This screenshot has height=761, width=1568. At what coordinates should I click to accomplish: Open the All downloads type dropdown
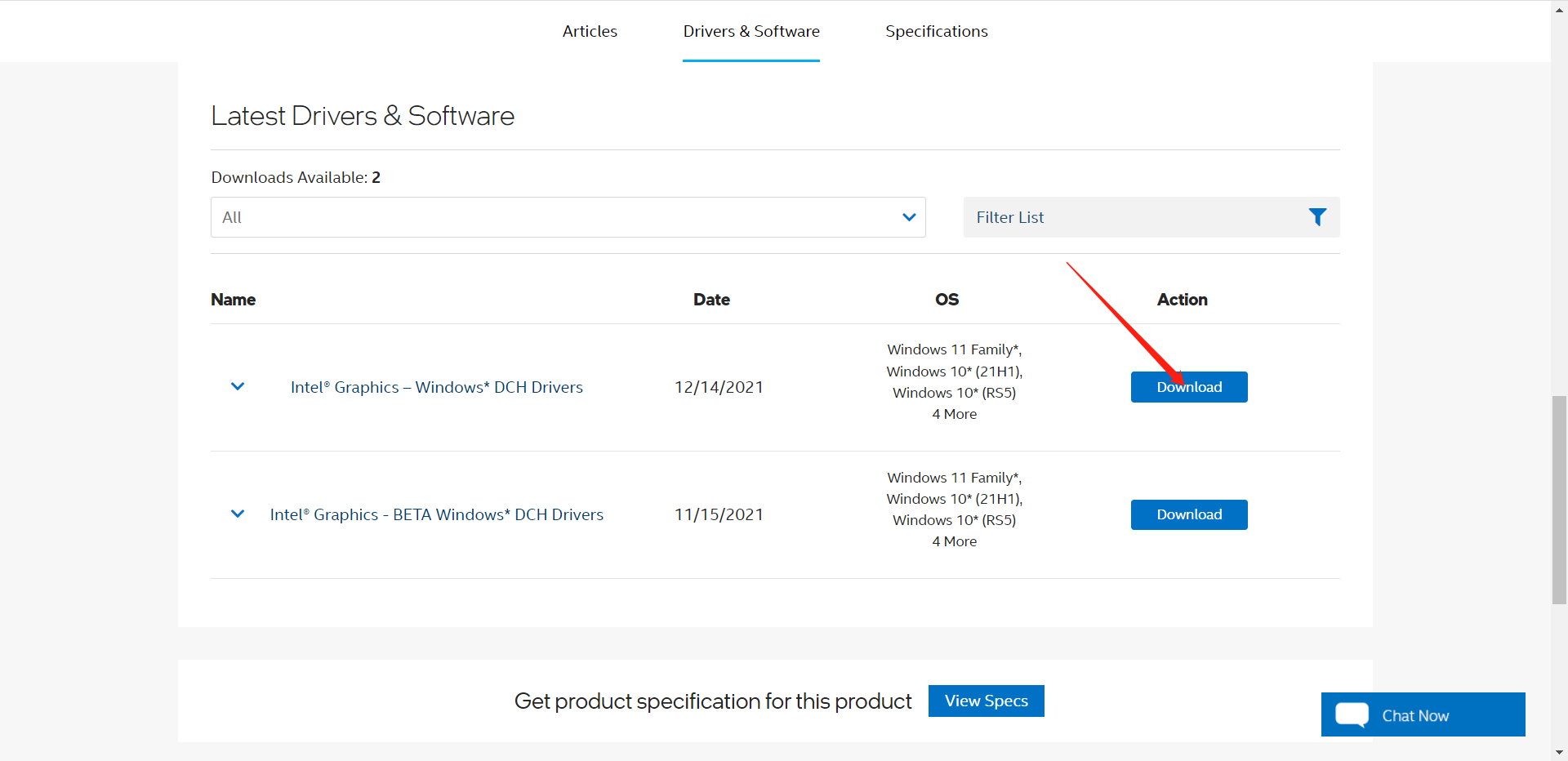pyautogui.click(x=568, y=217)
